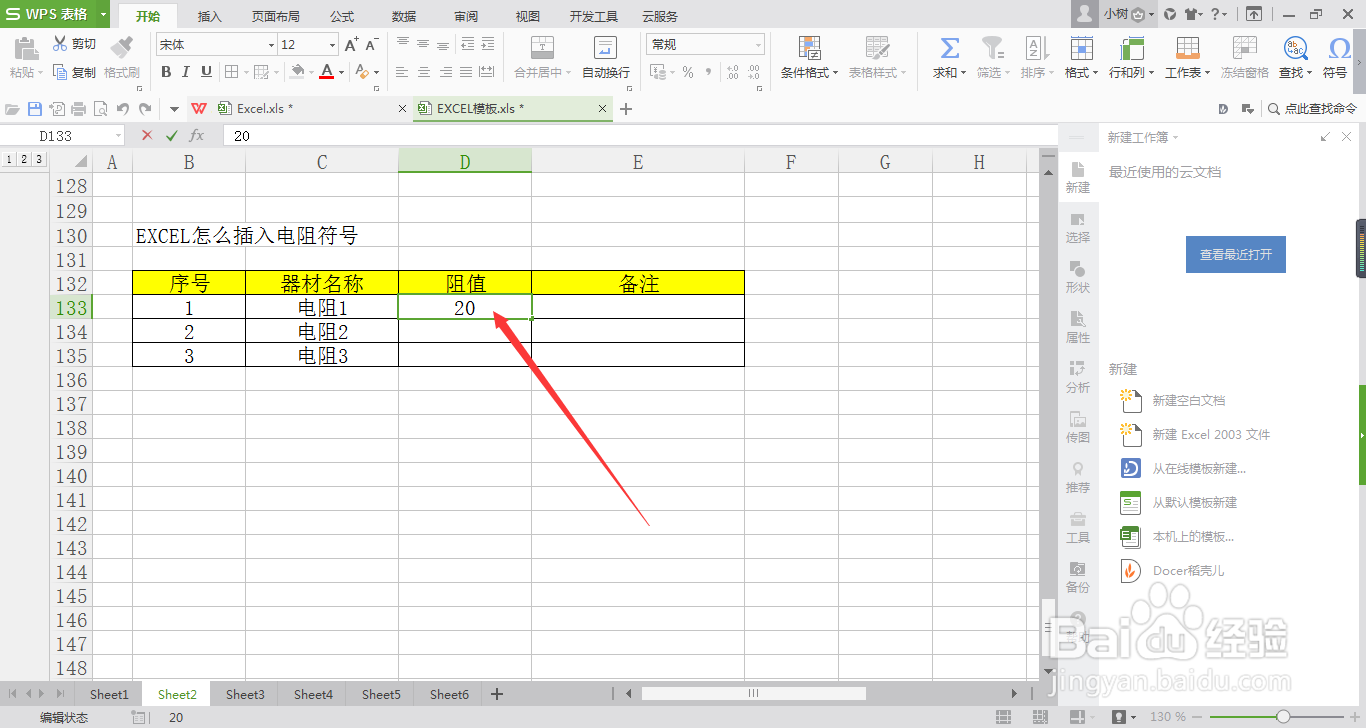Viewport: 1366px width, 728px height.
Task: Click the print icon in quick toolbar
Action: click(x=79, y=109)
